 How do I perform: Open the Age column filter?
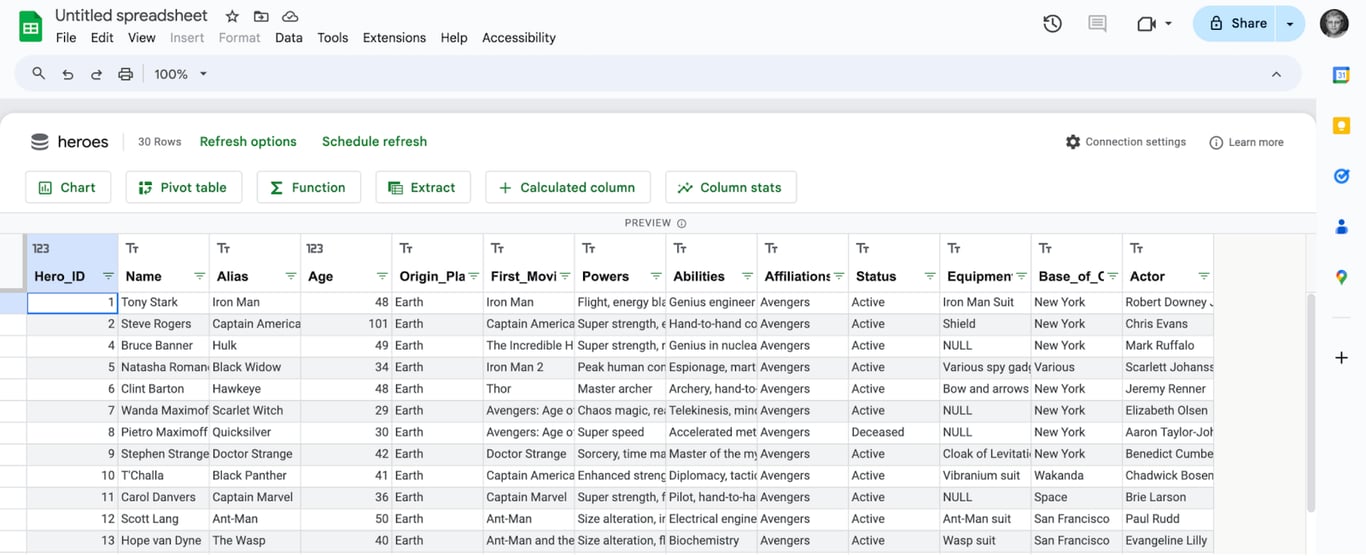tap(382, 277)
